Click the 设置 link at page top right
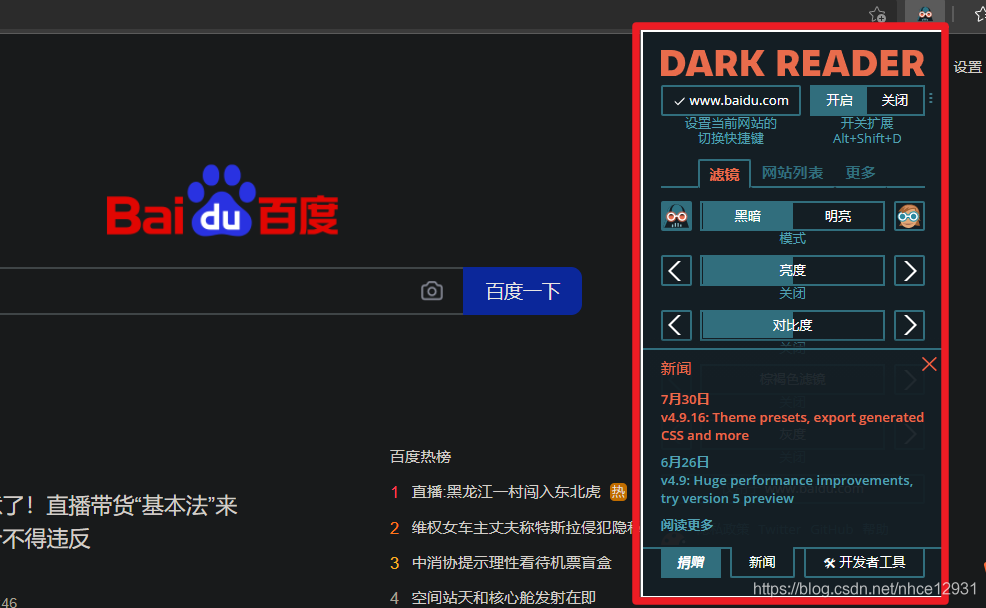 coord(967,67)
